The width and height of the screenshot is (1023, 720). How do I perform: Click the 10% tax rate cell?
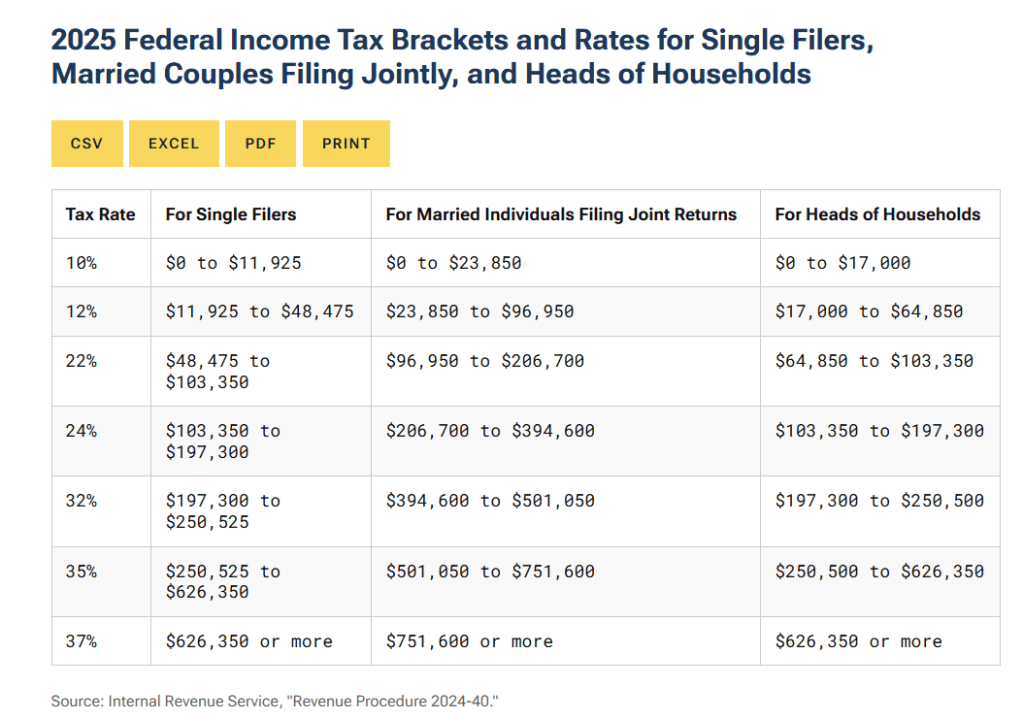(81, 263)
